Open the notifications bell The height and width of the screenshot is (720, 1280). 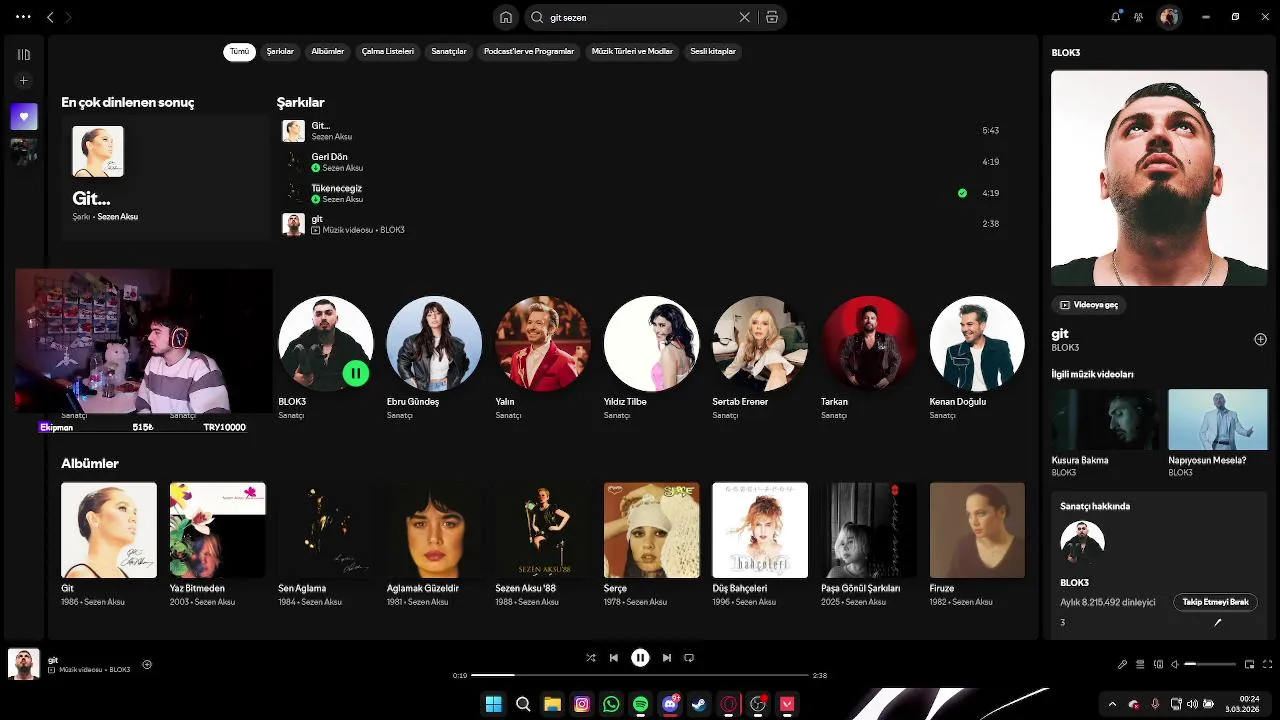point(1116,17)
